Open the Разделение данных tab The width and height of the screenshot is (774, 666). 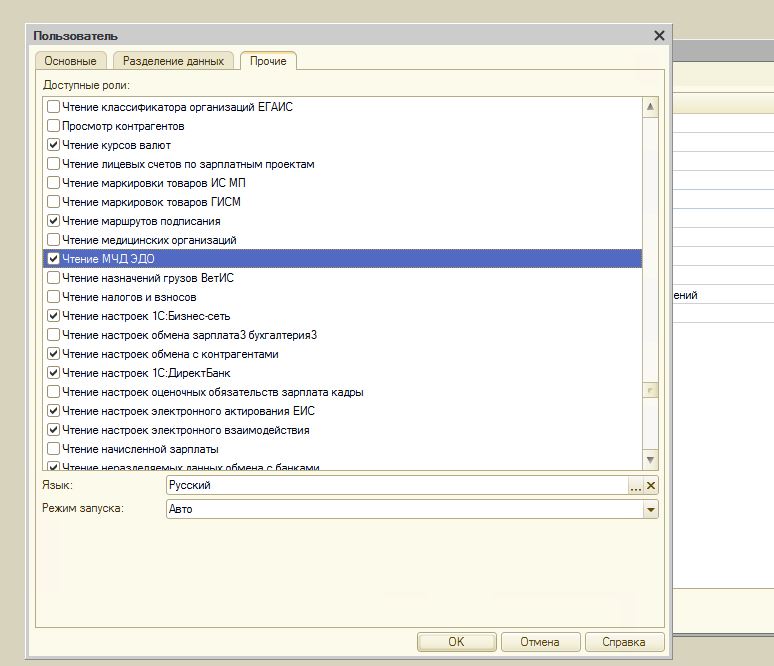(x=173, y=61)
